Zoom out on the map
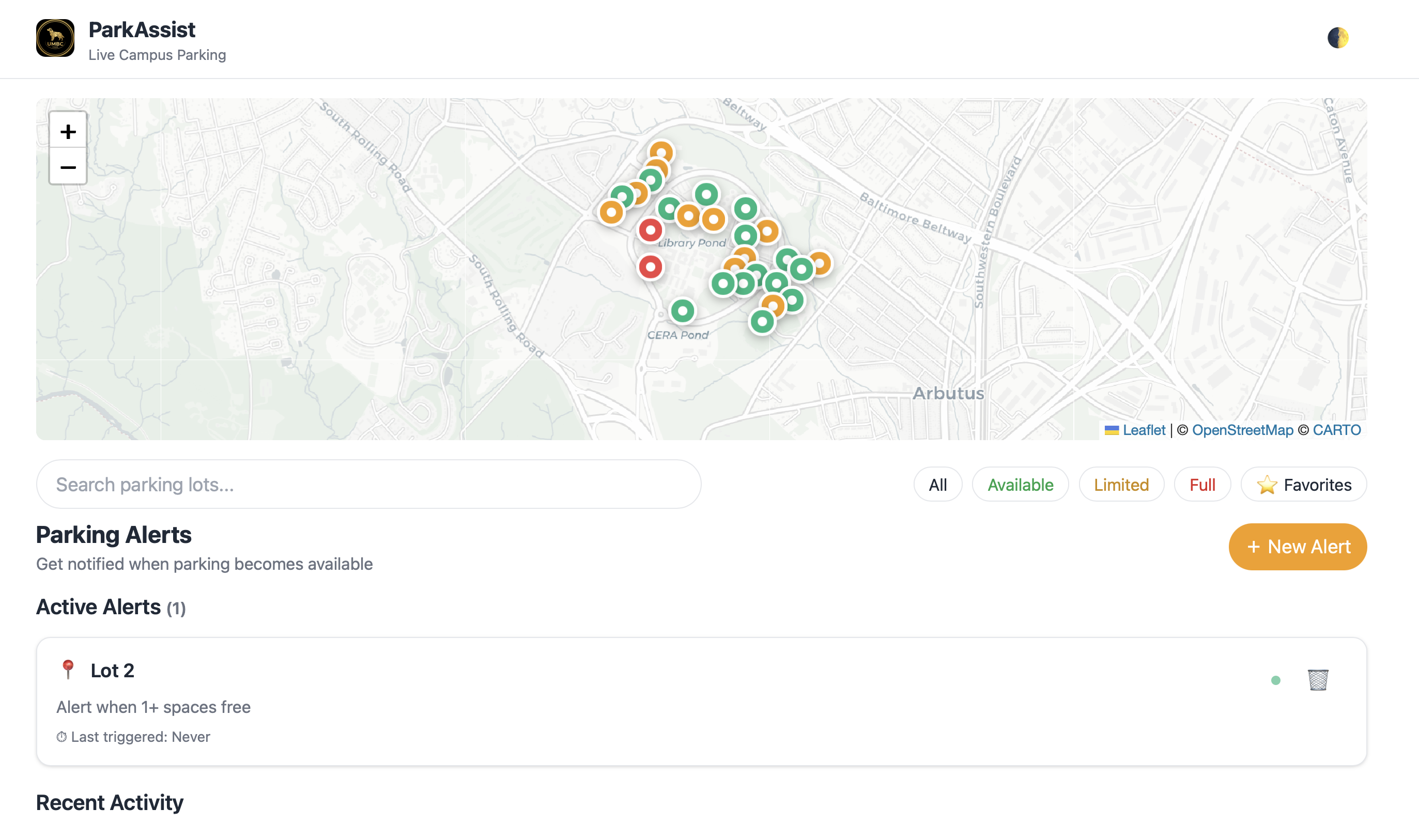1419x840 pixels. pyautogui.click(x=68, y=167)
